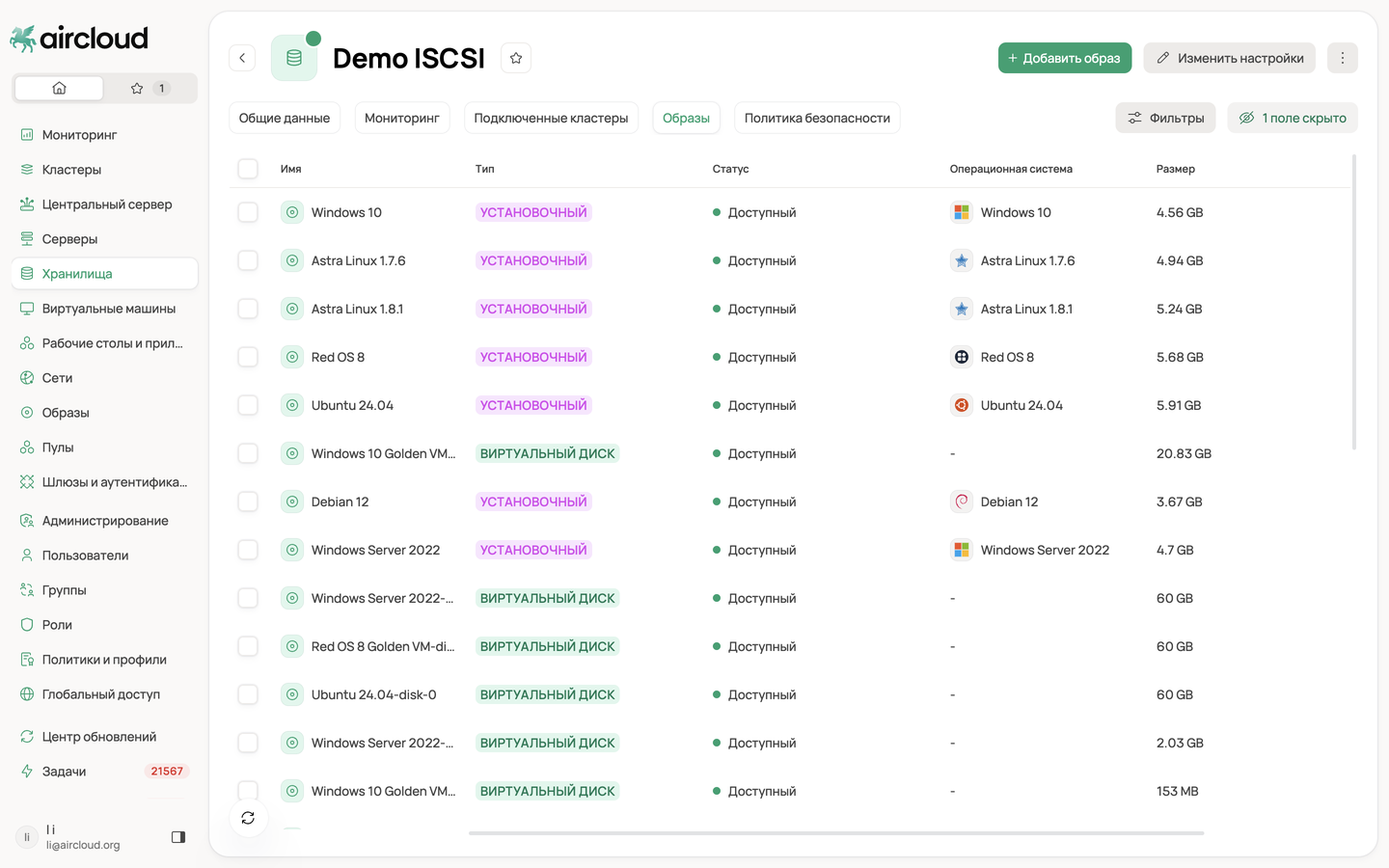Collapse the sidebar with the panel icon
Image resolution: width=1389 pixels, height=868 pixels.
[x=178, y=837]
